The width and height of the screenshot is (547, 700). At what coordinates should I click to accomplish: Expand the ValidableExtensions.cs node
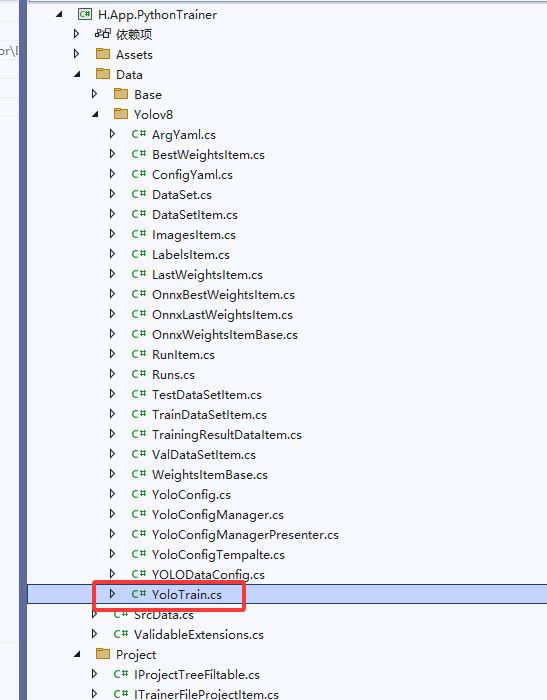click(x=94, y=634)
